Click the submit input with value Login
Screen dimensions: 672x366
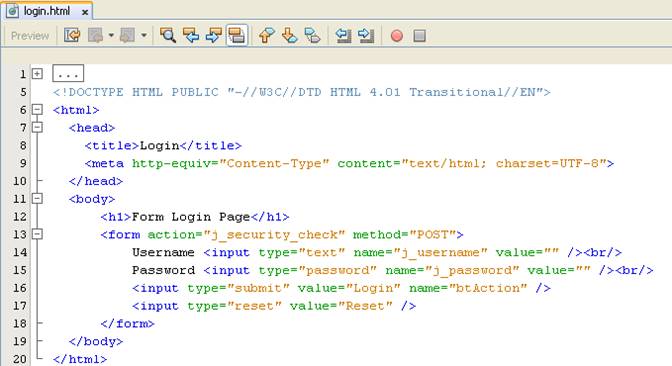point(341,288)
